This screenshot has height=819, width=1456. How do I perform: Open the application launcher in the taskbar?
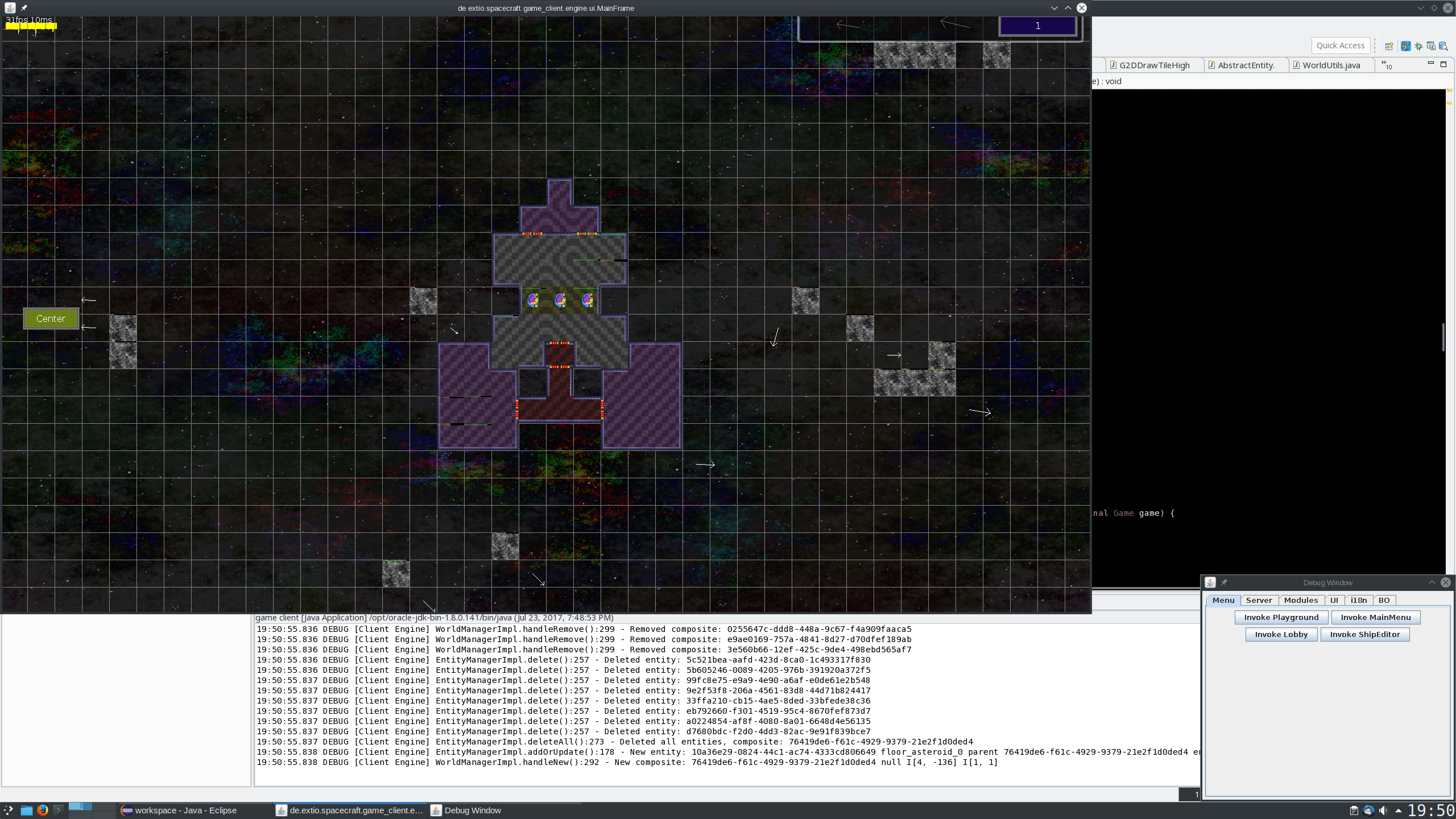tap(9, 810)
